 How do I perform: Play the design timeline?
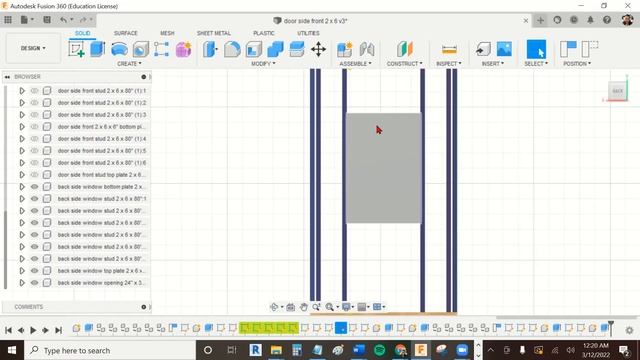33,330
